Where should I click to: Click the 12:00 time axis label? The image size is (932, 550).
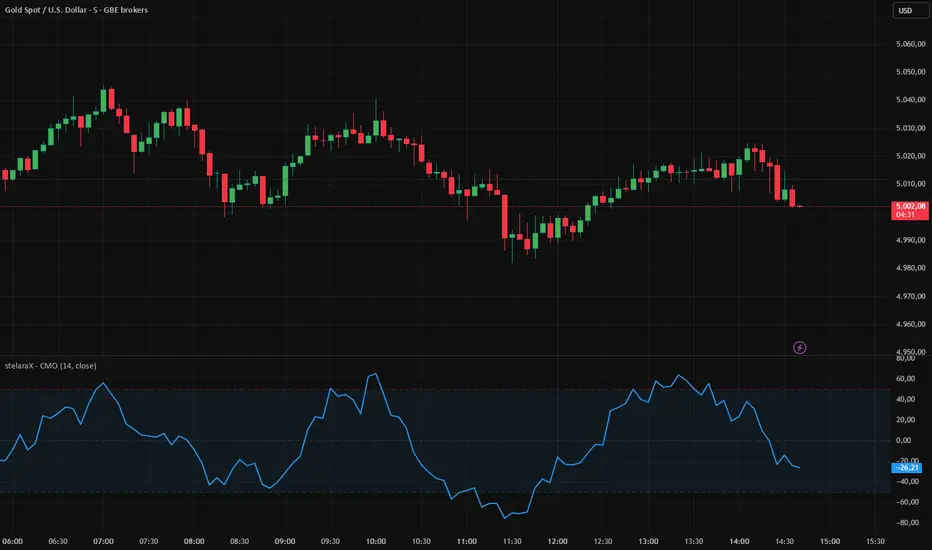[558, 541]
